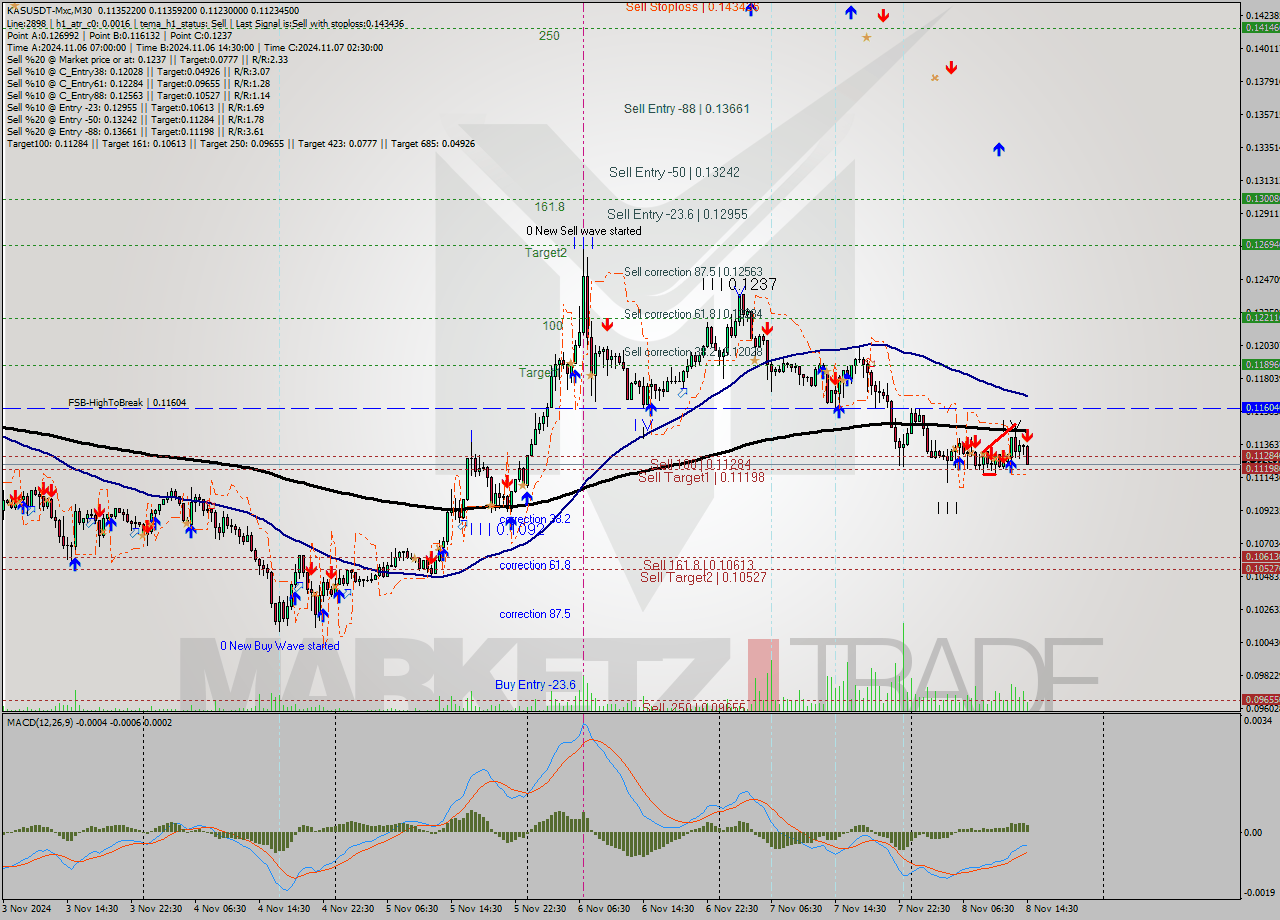
Task: Click the '8 Nov 14:30' time axis label
Action: (1051, 909)
